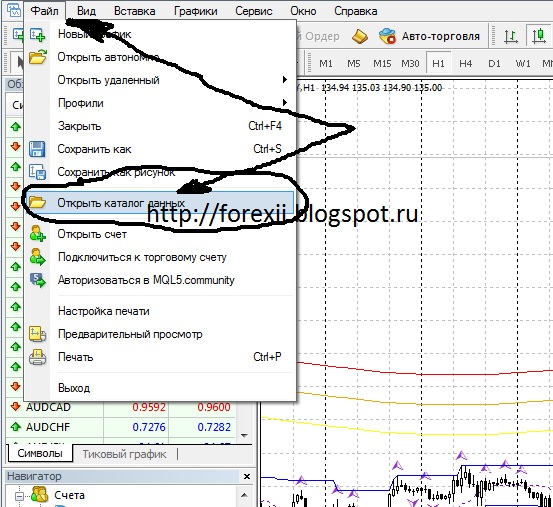Click the yellow tag icon left of Авто-торговля

click(360, 36)
